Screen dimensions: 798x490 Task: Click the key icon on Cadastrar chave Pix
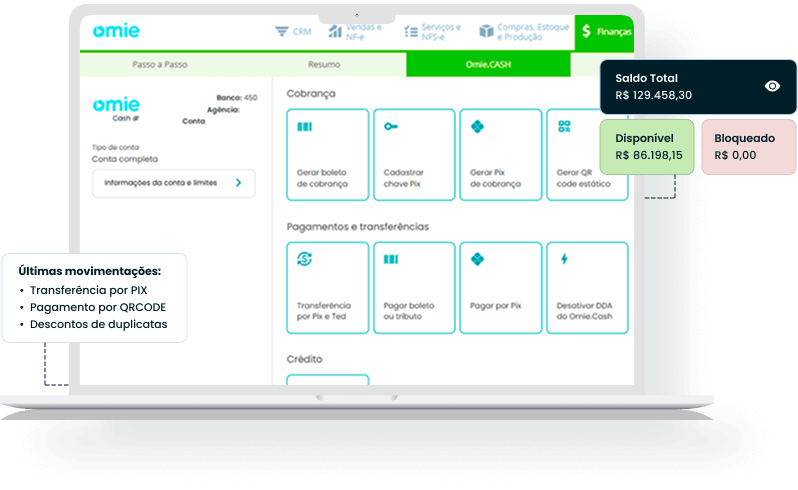(391, 126)
